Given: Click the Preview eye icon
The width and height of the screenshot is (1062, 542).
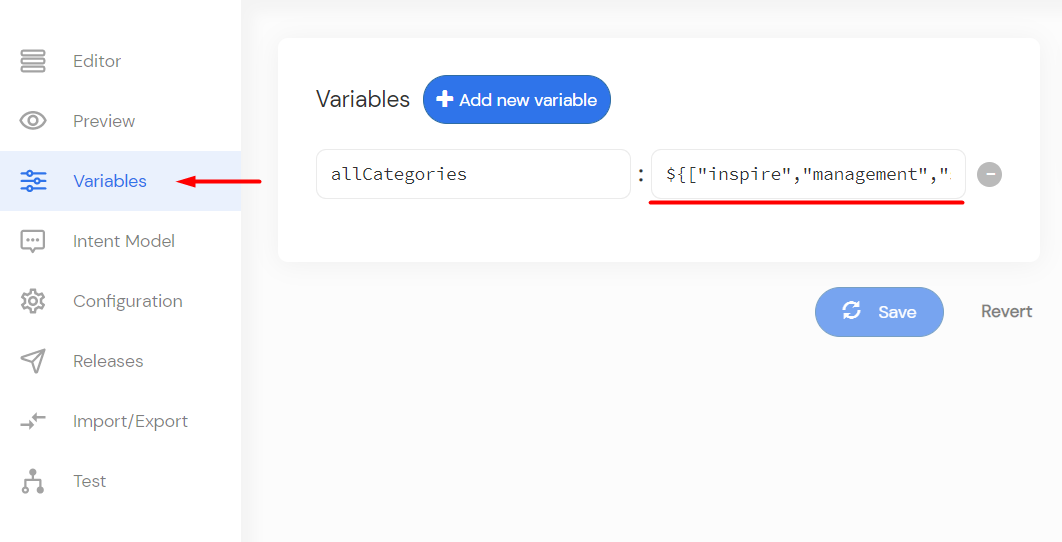Looking at the screenshot, I should pos(33,121).
